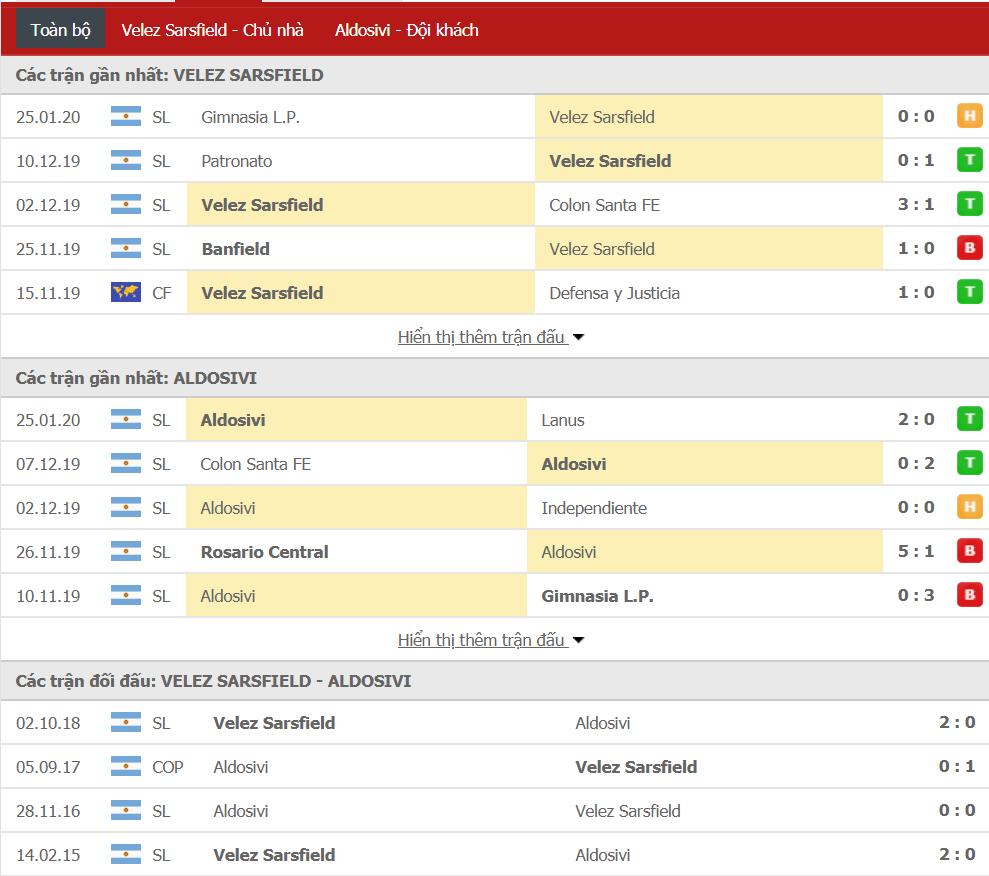The image size is (989, 876).
Task: Show more Aldosivi matches link
Action: 490,639
